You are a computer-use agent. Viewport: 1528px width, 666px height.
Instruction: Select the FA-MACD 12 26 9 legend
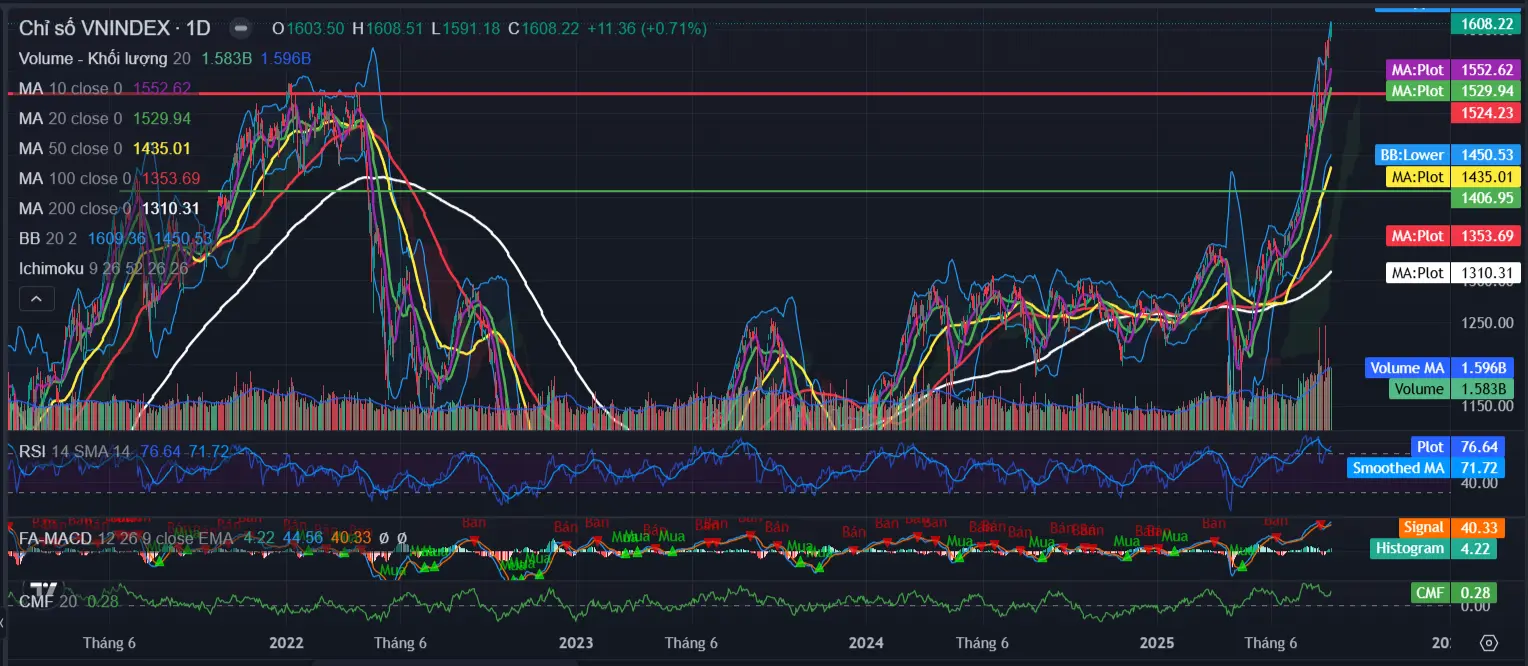213,538
